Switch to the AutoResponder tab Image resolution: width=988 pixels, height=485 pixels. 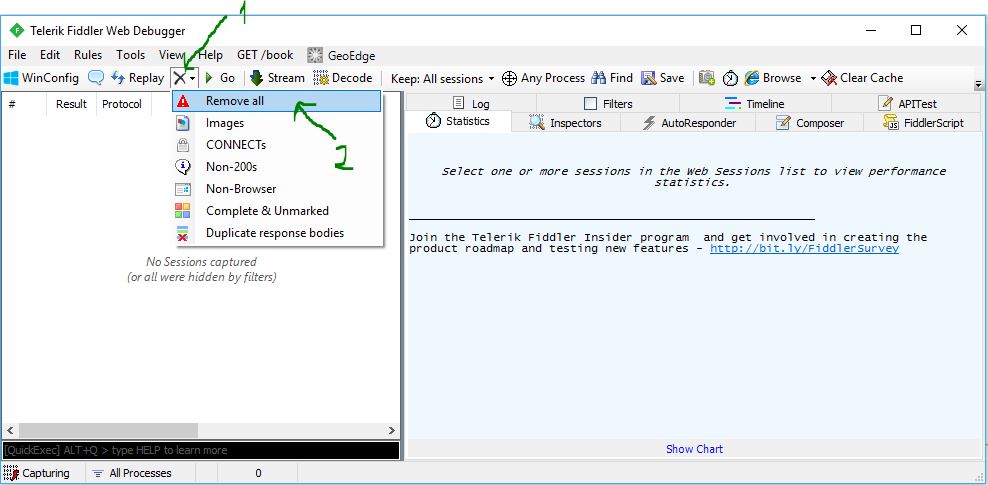pyautogui.click(x=689, y=123)
